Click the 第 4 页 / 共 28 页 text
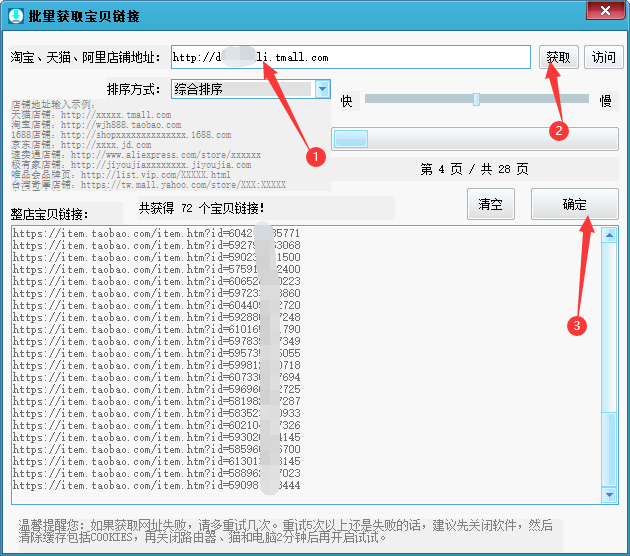 (x=474, y=169)
